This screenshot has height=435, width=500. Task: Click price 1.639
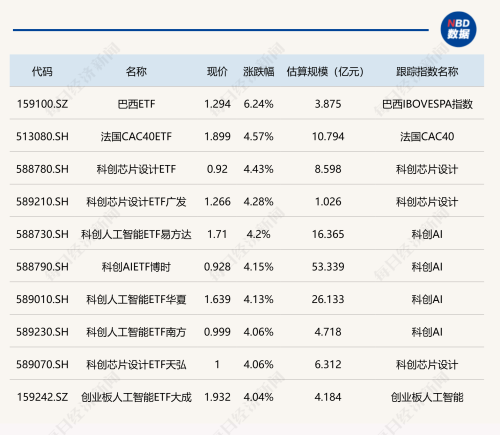pyautogui.click(x=217, y=299)
